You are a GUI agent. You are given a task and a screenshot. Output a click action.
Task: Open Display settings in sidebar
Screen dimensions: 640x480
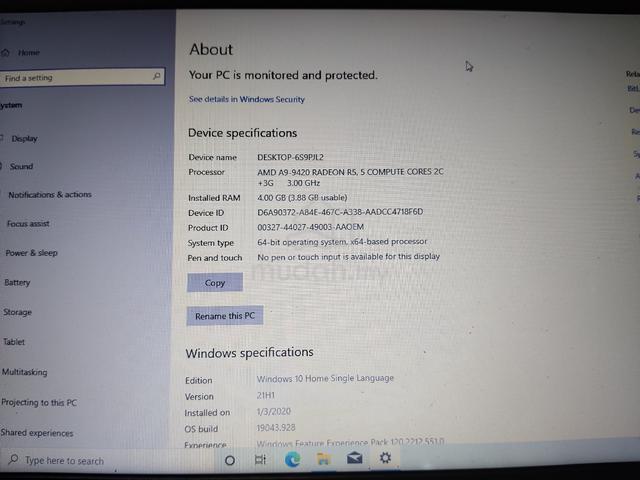24,139
